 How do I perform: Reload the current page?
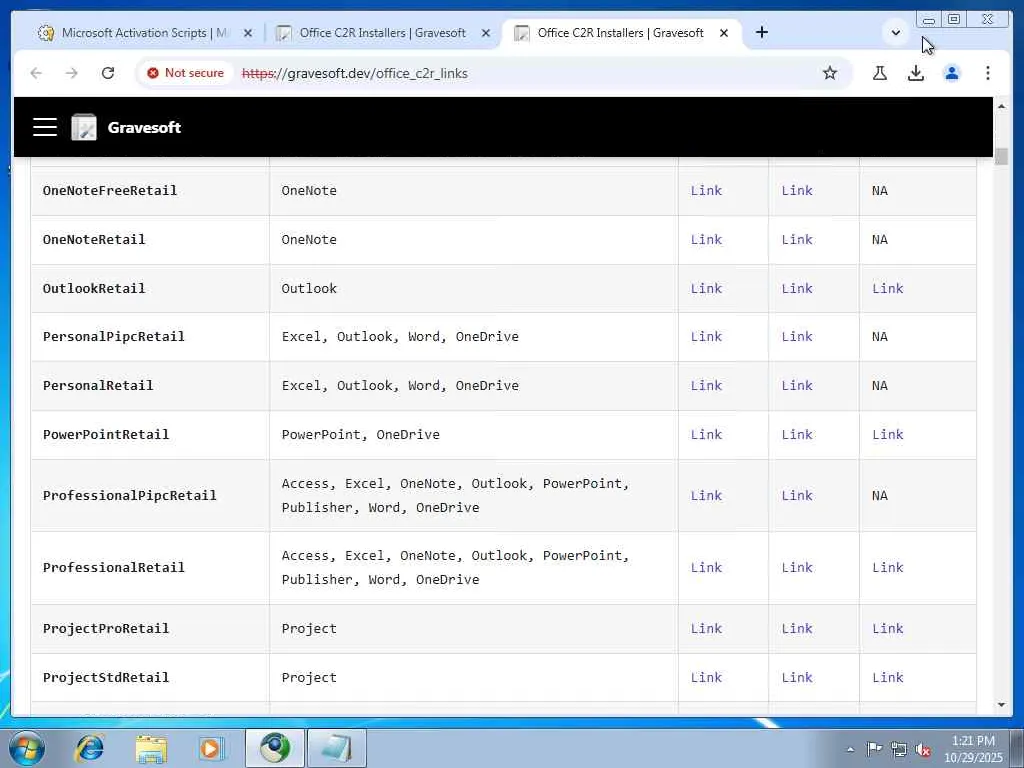(x=108, y=73)
